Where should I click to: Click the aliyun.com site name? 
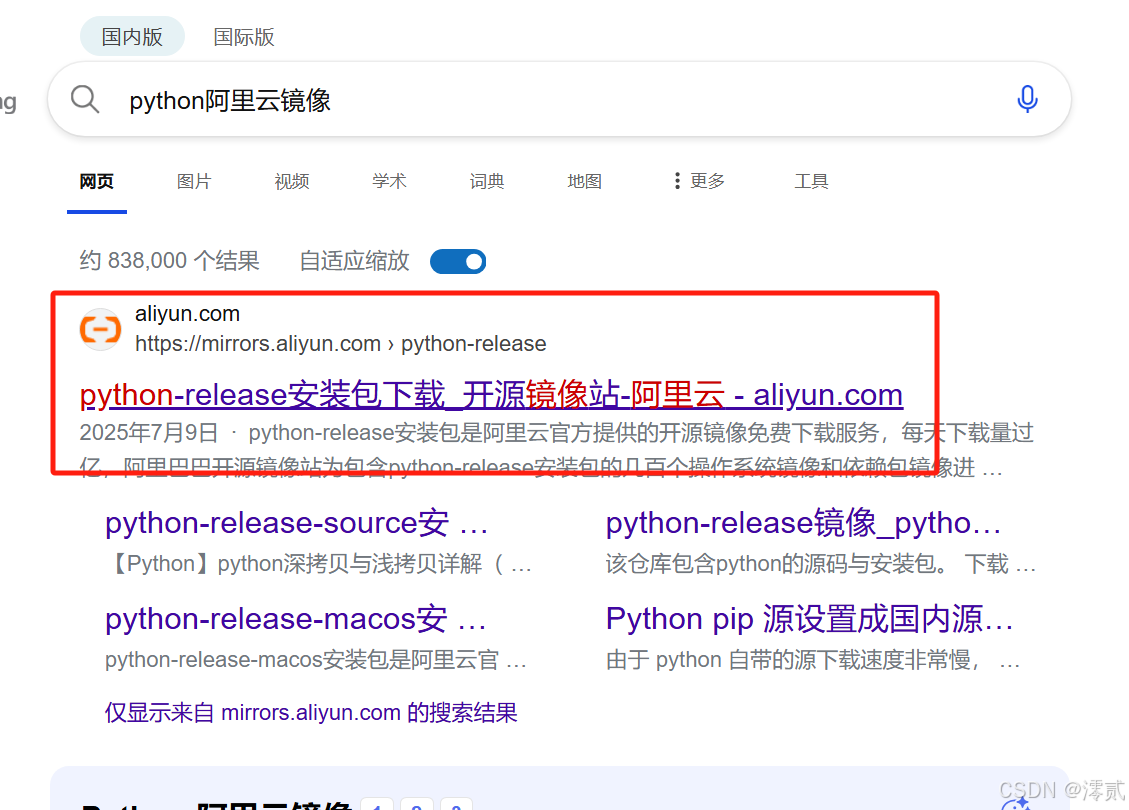187,314
